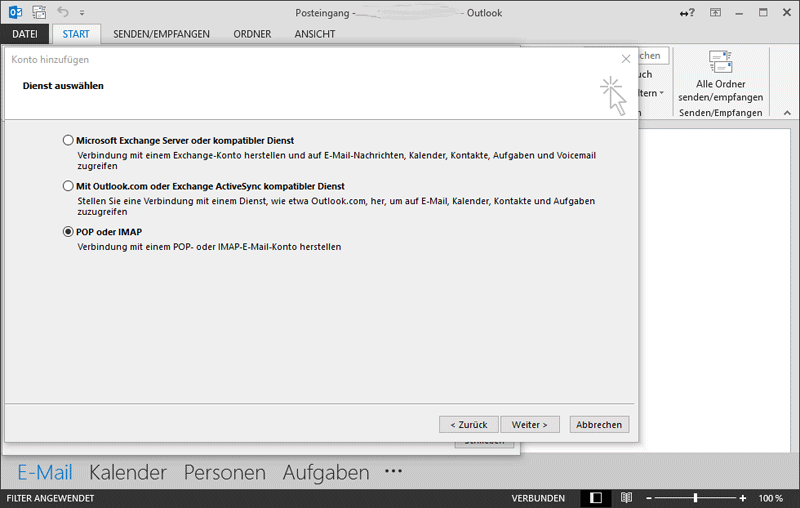Open ribbon display options icon in title bar
Image resolution: width=800 pixels, height=508 pixels.
click(715, 13)
